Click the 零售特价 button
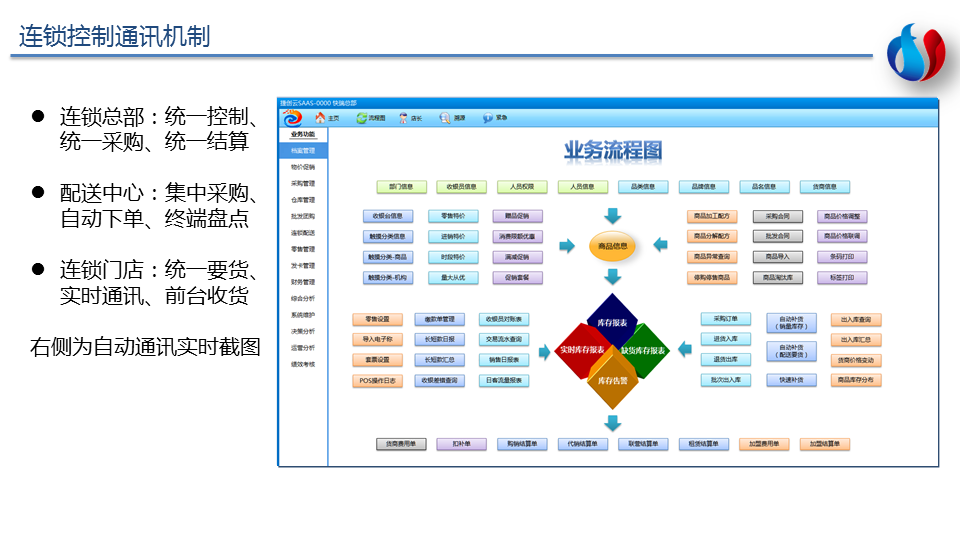This screenshot has width=960, height=540. click(452, 216)
